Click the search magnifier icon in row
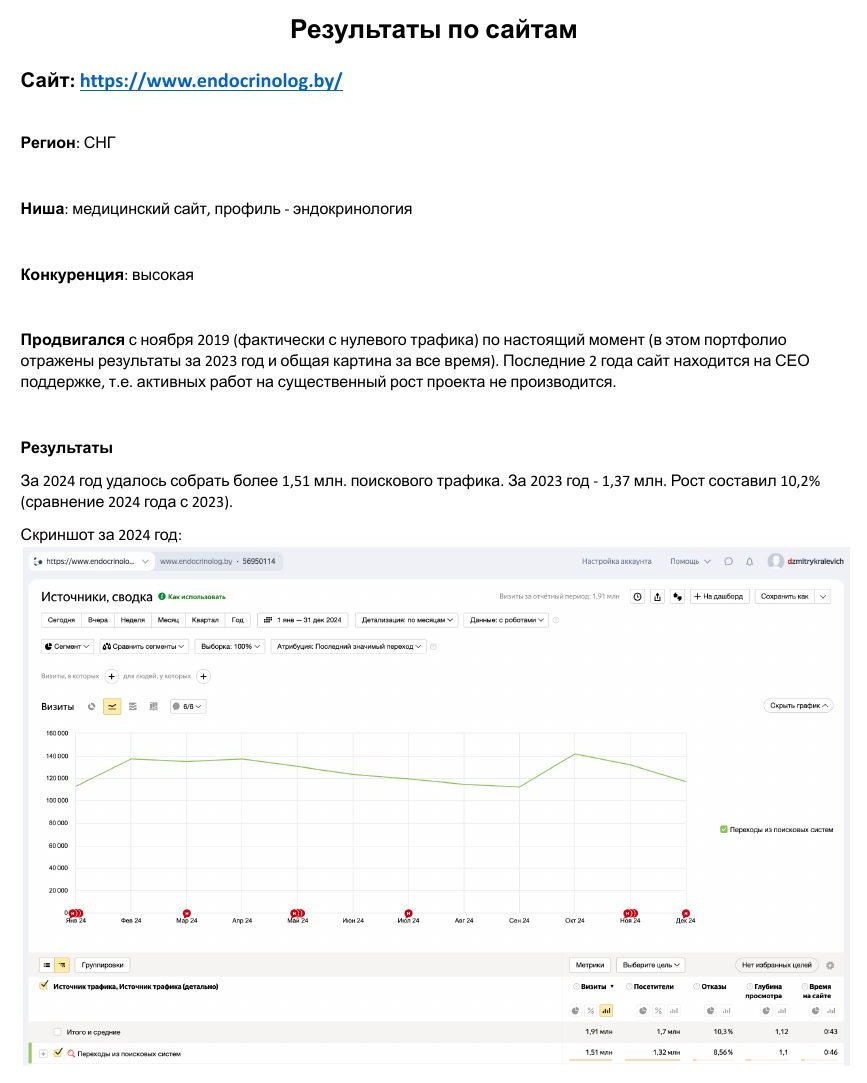 70,1053
